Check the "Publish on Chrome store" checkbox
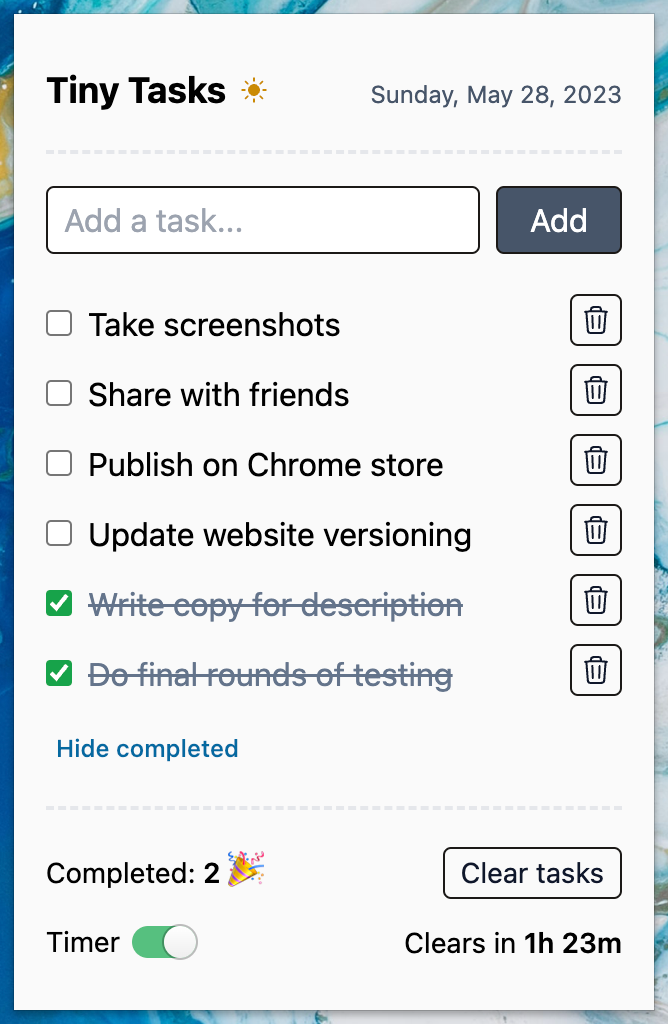 coord(59,463)
